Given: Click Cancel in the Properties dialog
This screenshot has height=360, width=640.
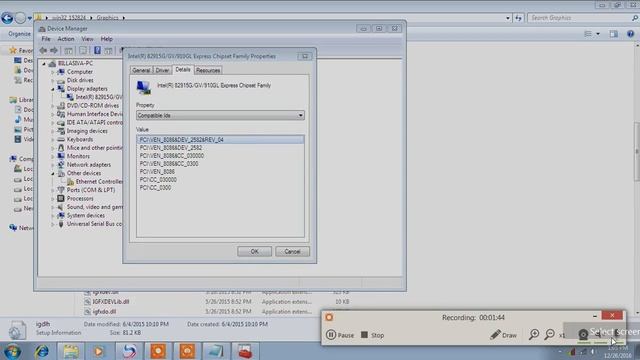Looking at the screenshot, I should pos(292,251).
